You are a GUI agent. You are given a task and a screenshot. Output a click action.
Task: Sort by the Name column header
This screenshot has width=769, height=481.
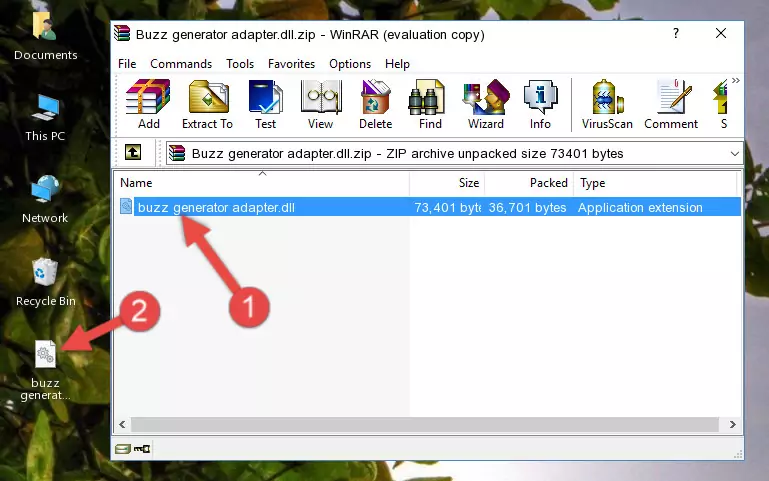(262, 183)
